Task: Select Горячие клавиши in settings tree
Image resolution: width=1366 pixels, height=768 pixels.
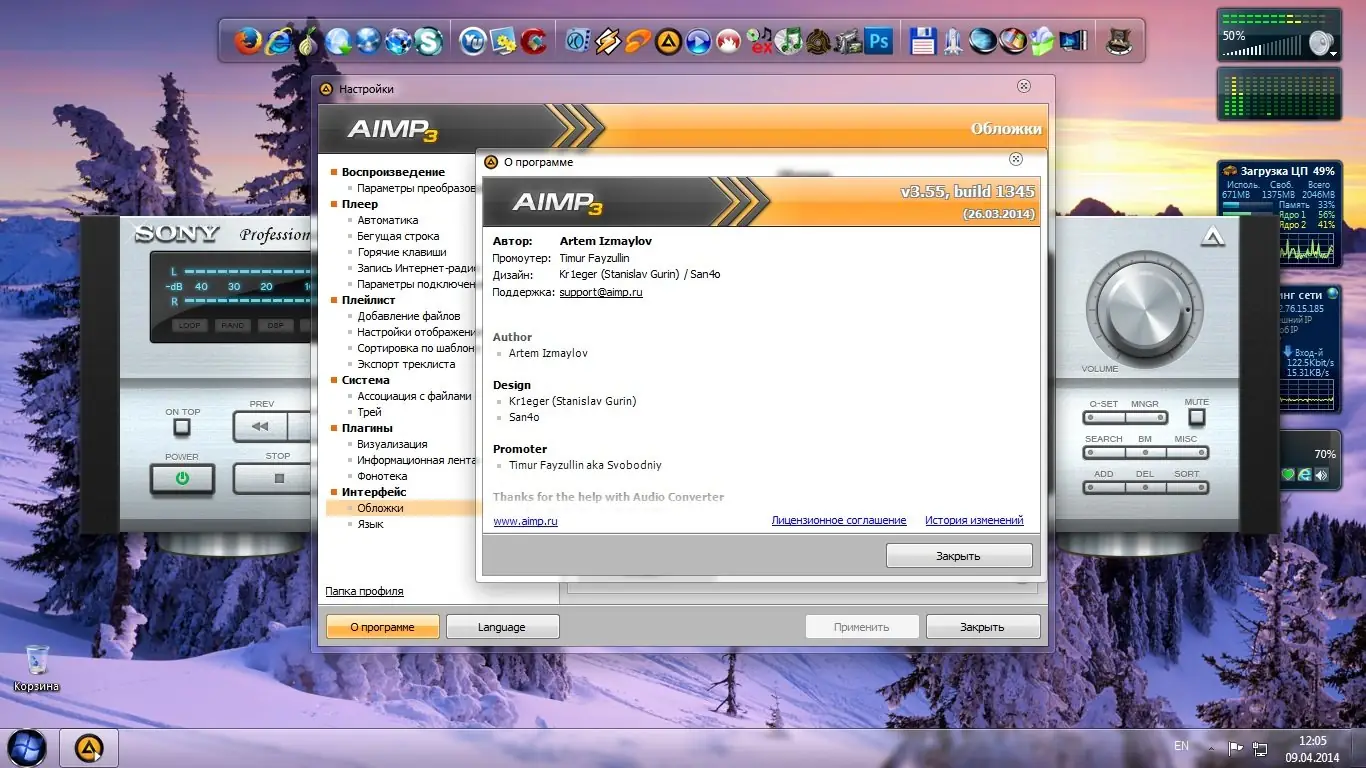Action: point(402,252)
